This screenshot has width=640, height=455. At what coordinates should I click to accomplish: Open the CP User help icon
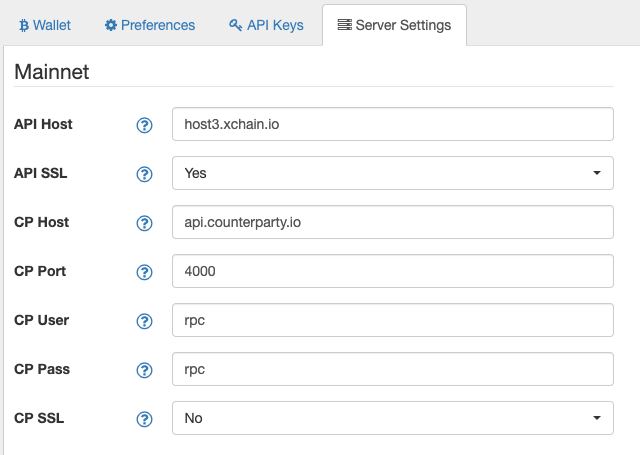point(144,321)
